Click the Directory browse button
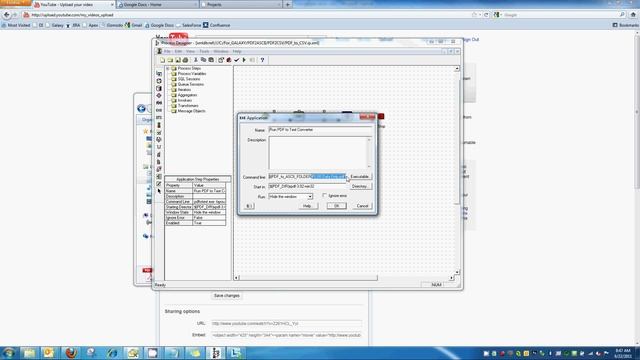This screenshot has width=640, height=360. pos(360,187)
